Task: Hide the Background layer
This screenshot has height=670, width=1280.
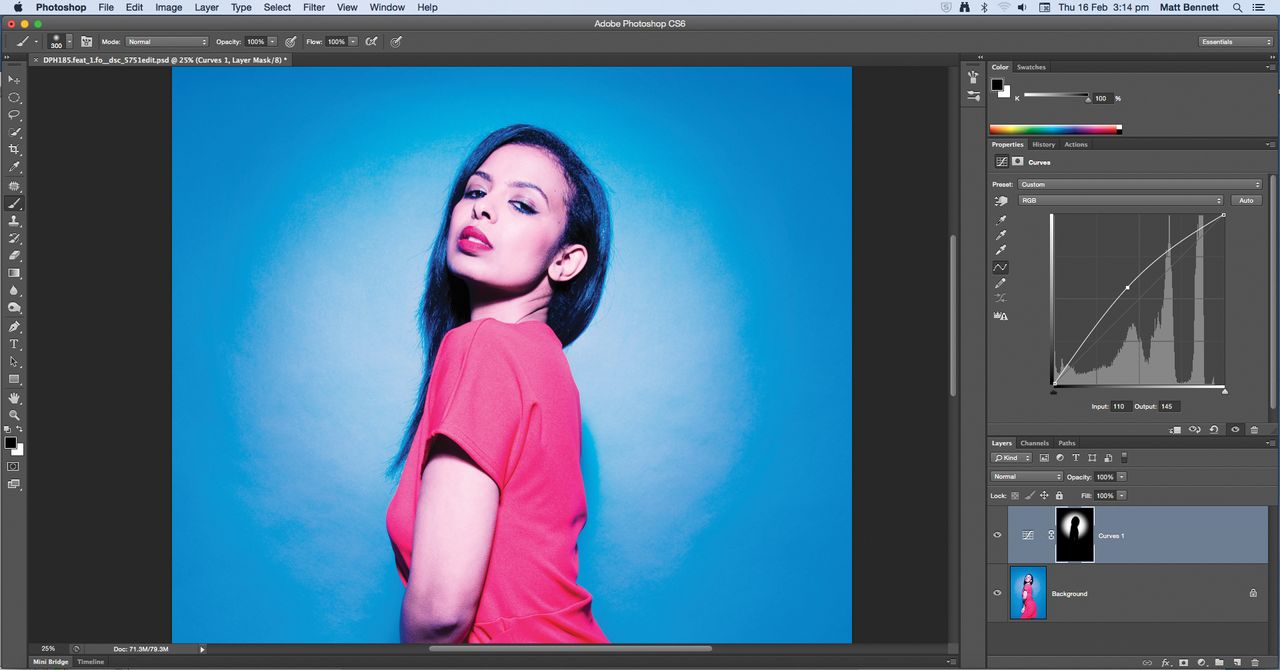Action: (997, 593)
